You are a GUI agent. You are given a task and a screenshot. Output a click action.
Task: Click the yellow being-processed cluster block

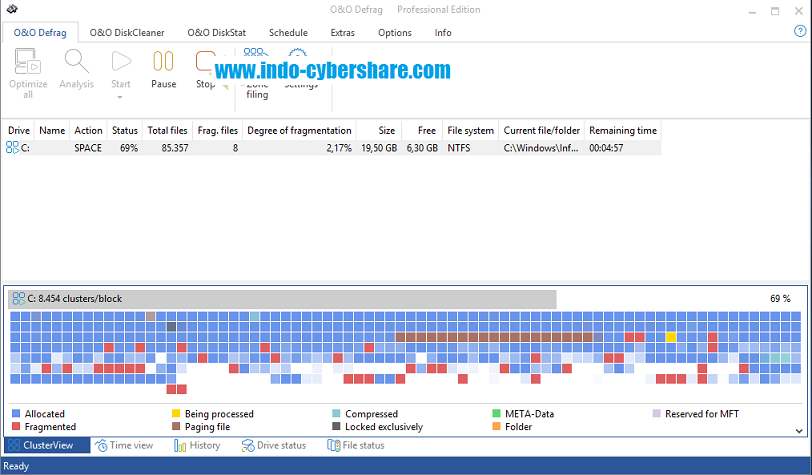coord(671,337)
